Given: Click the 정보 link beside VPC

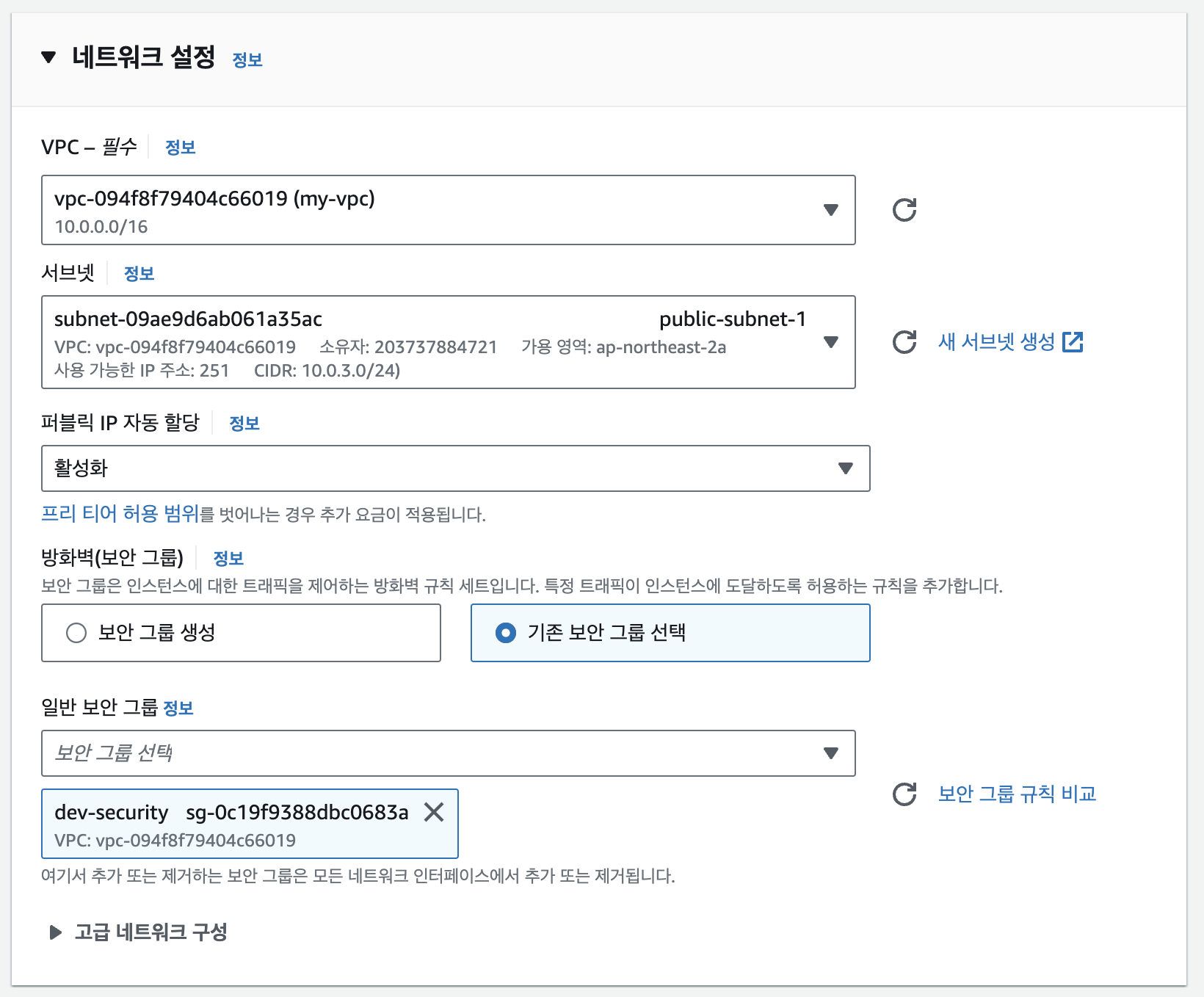Looking at the screenshot, I should pos(181,147).
